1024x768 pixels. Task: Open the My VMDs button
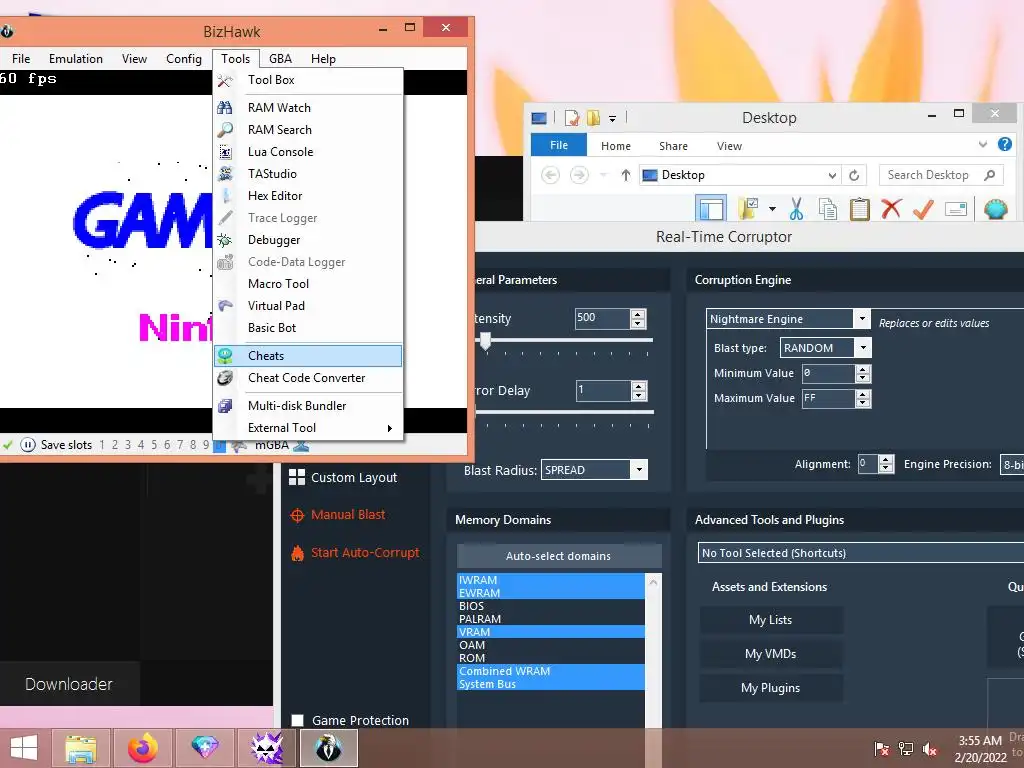(771, 654)
